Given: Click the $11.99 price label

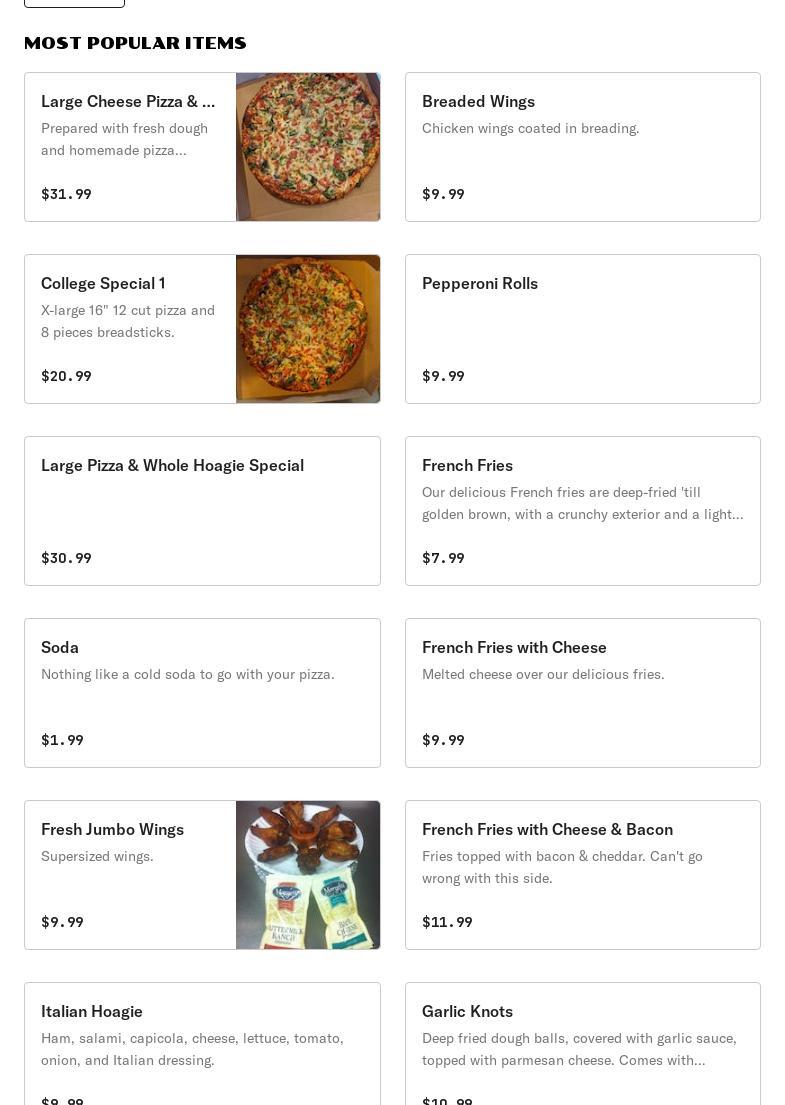Looking at the screenshot, I should point(447,922).
